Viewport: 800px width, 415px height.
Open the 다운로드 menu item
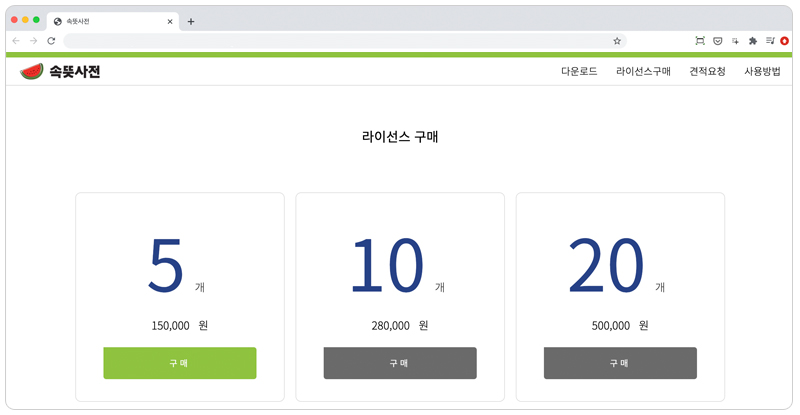click(x=579, y=71)
